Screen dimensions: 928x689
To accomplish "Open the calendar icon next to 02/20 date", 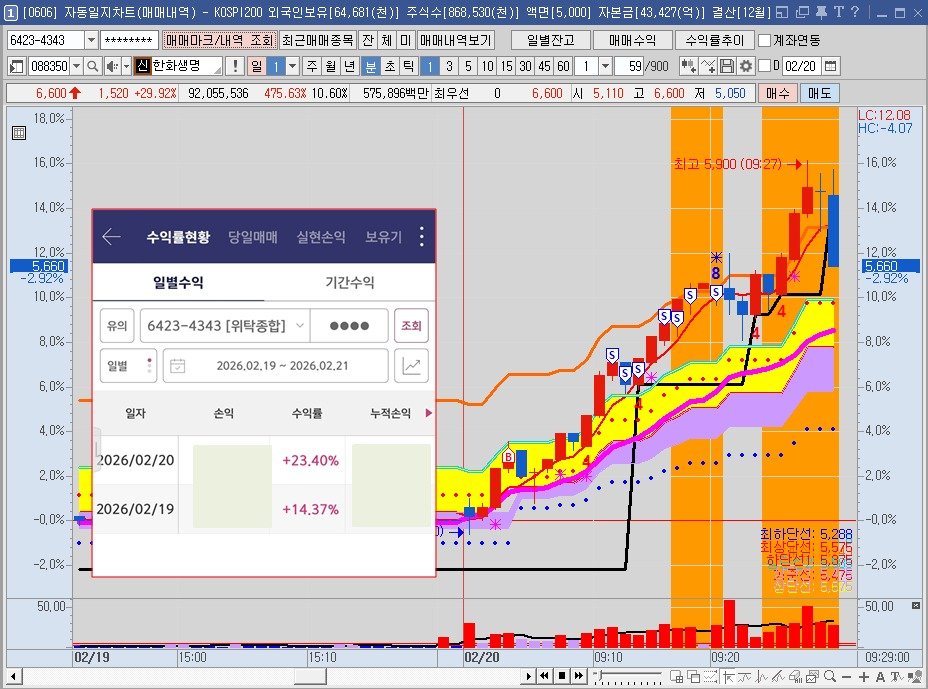I will pyautogui.click(x=830, y=66).
